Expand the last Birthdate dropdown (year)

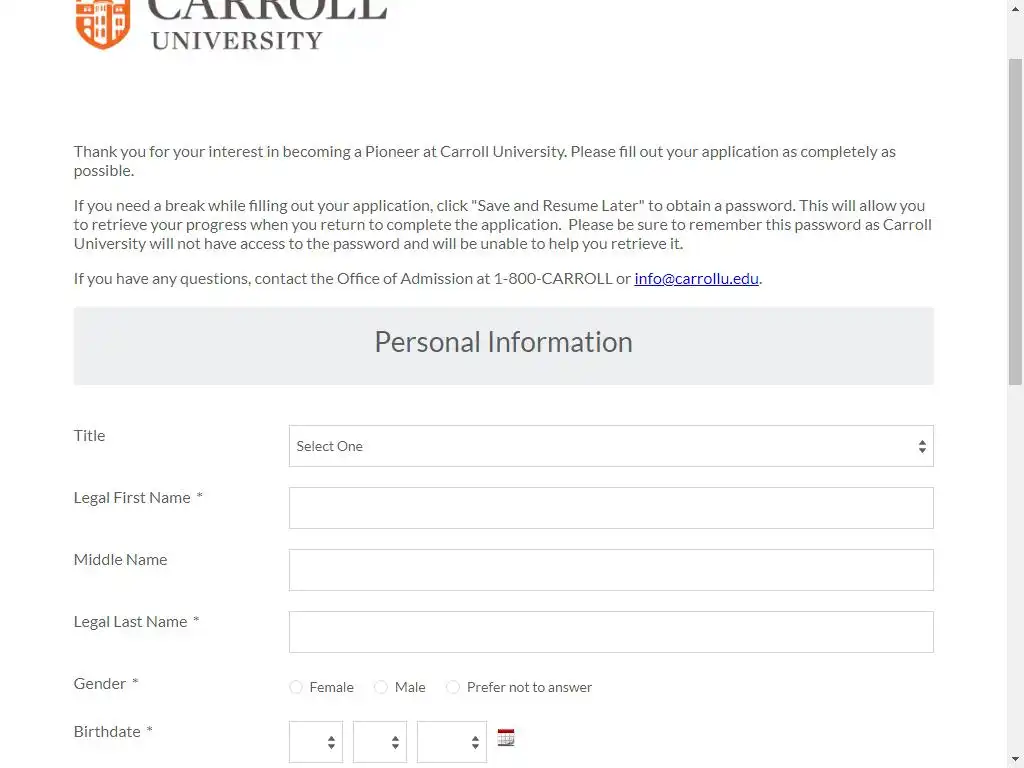452,742
